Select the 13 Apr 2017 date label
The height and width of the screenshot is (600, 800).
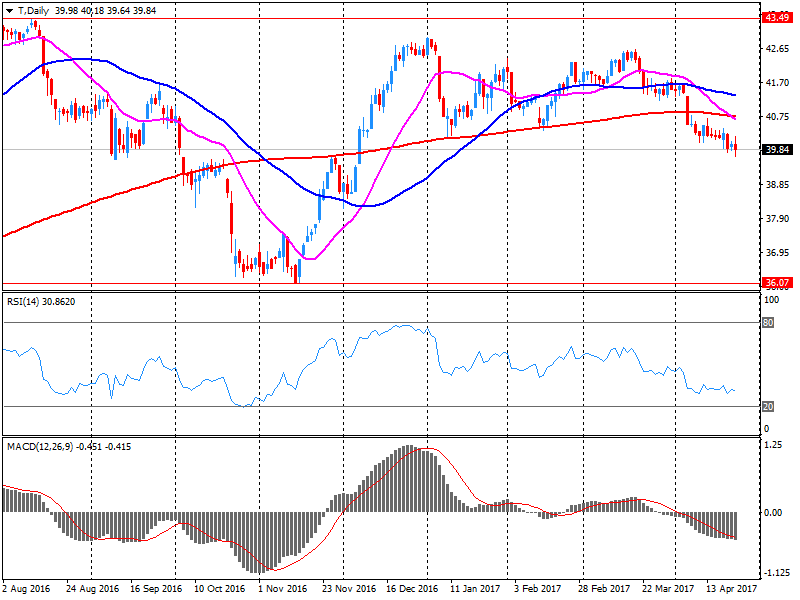coord(732,588)
